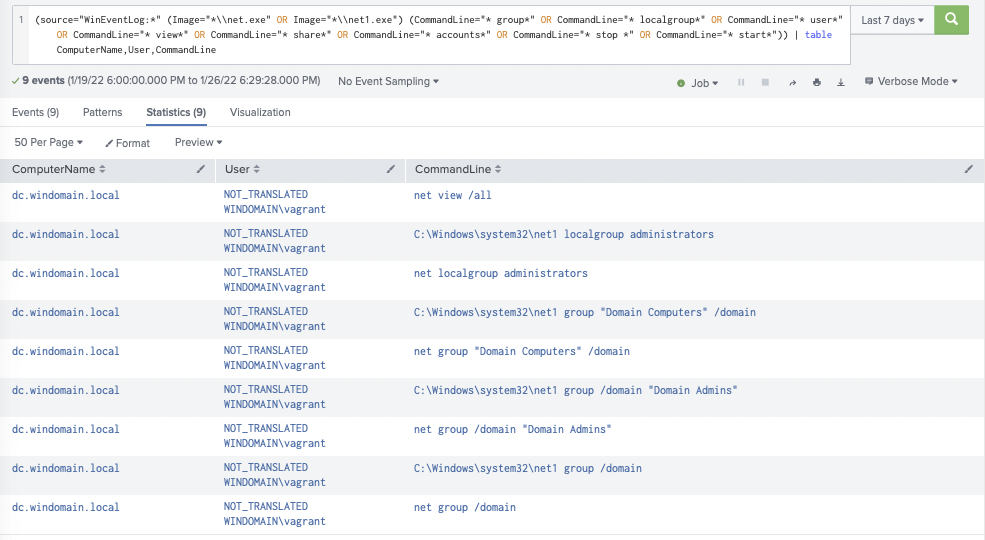Open the Format options button
Image resolution: width=985 pixels, height=540 pixels.
(x=128, y=143)
